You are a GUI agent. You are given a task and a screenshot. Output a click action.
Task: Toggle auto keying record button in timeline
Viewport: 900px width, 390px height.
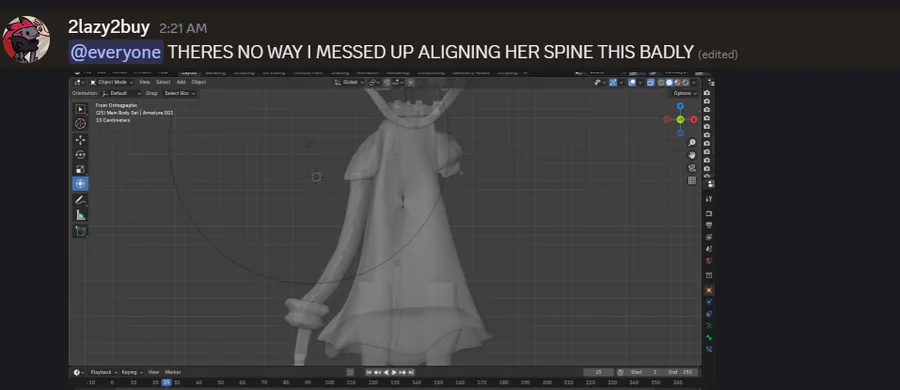[x=350, y=372]
